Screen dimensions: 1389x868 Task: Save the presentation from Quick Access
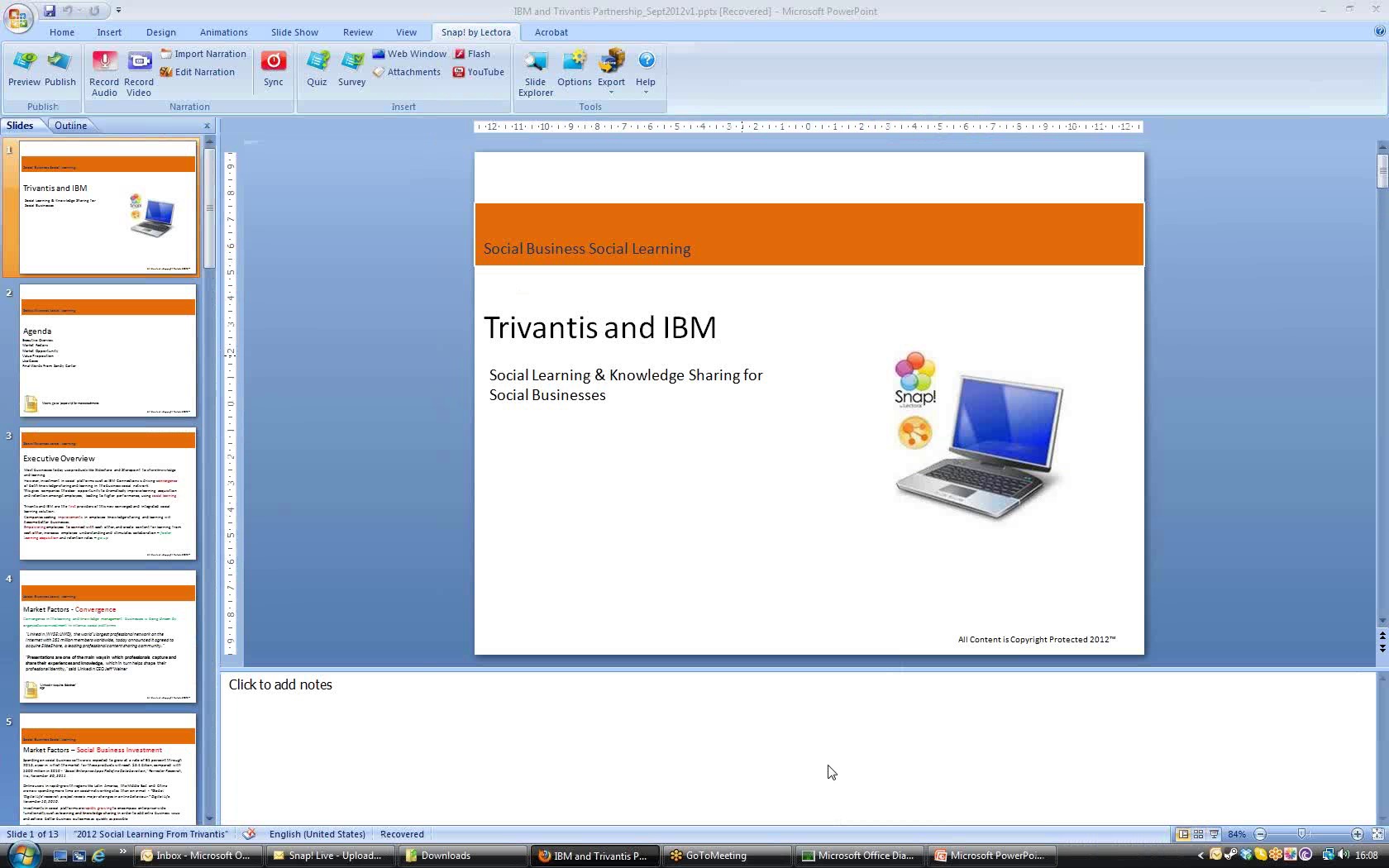(x=50, y=11)
